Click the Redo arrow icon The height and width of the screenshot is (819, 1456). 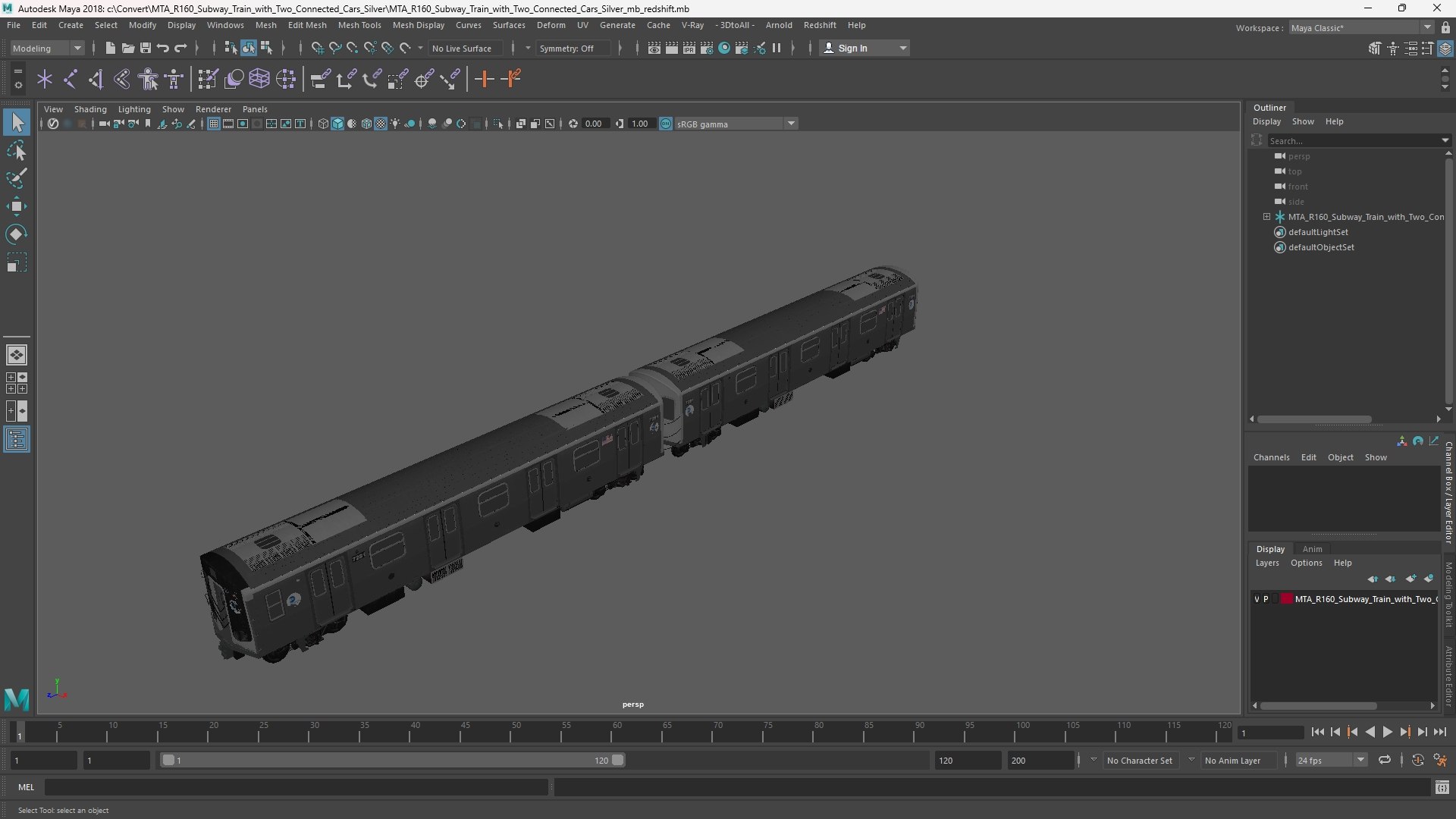click(x=180, y=48)
